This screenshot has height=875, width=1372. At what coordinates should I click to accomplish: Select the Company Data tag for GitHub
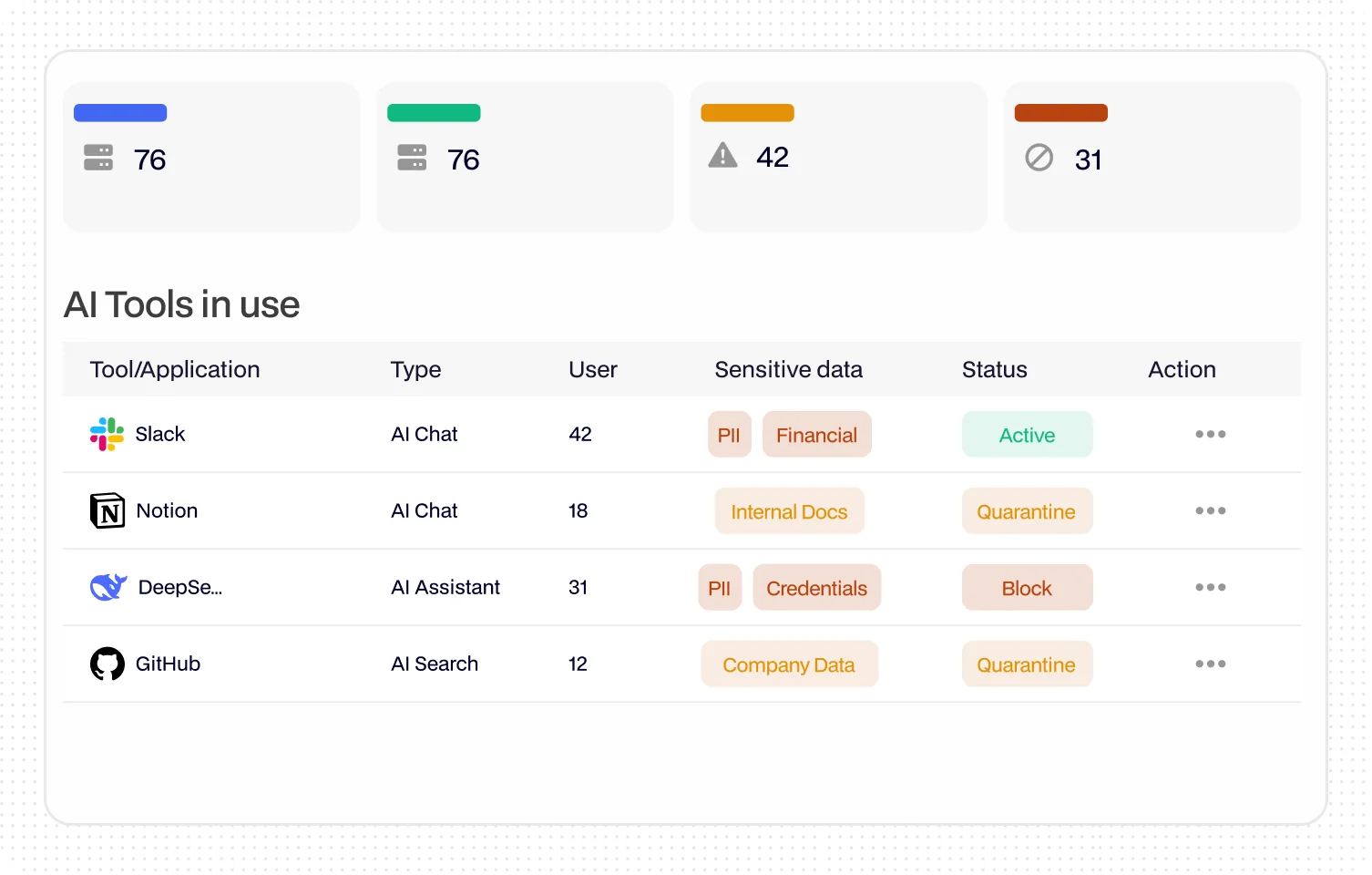click(789, 664)
